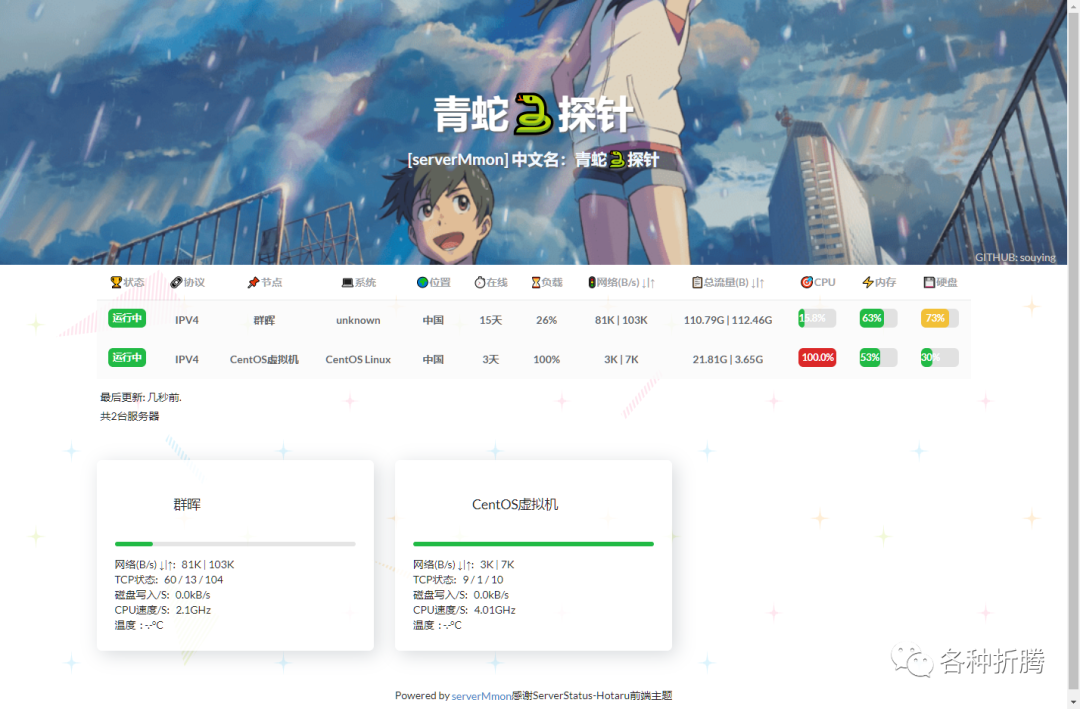Click the 53% memory bar for CentOS虚拟机
Screen dimensions: 1080x709
878,358
